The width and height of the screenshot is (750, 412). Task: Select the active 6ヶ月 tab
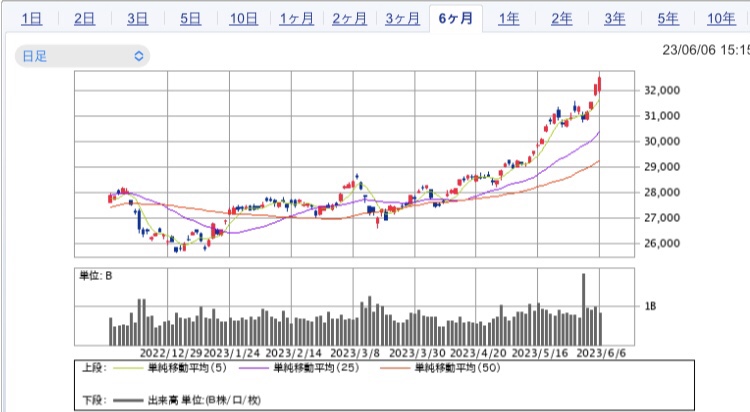[x=456, y=19]
